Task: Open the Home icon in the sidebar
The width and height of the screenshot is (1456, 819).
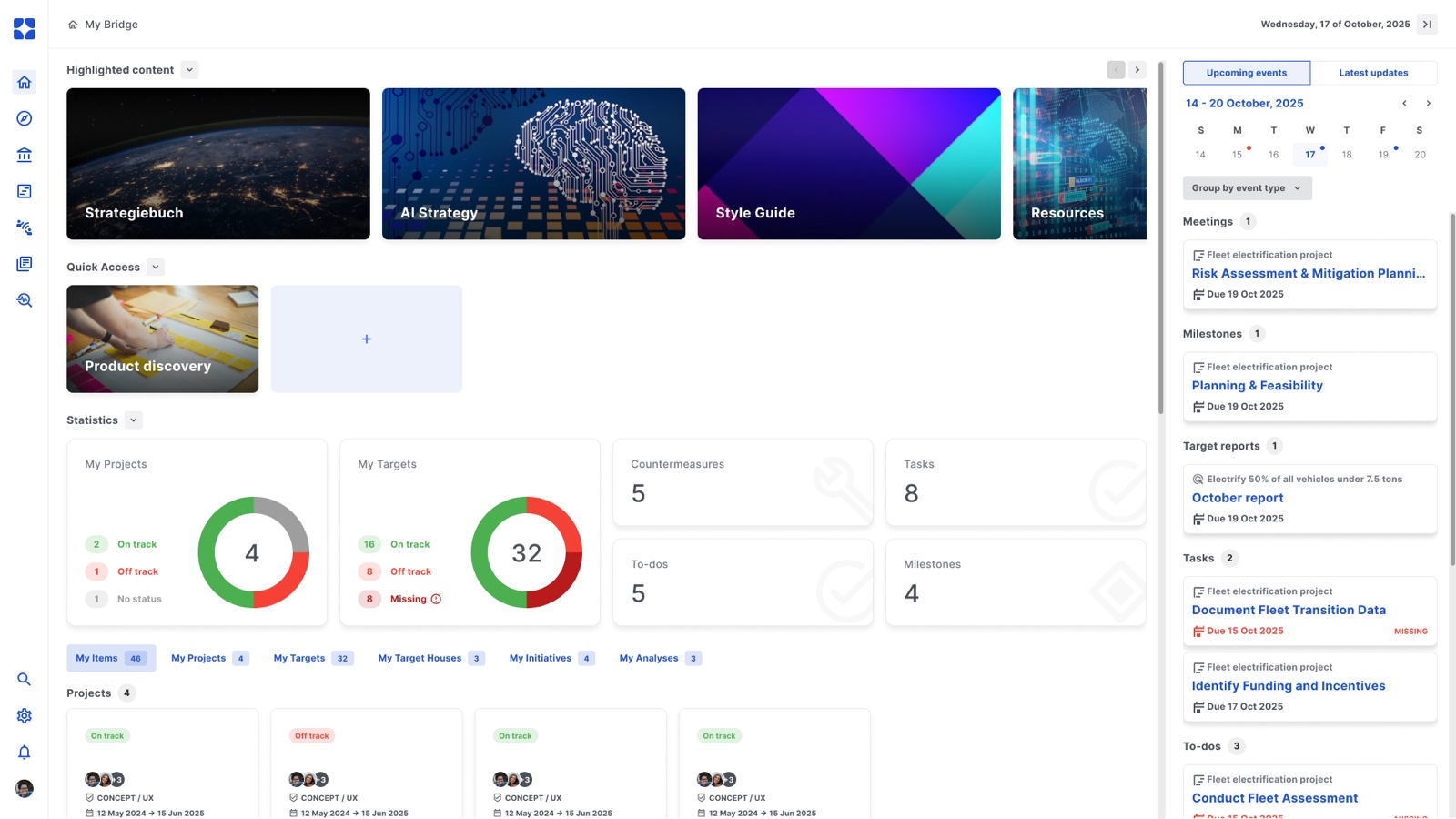Action: tap(25, 82)
